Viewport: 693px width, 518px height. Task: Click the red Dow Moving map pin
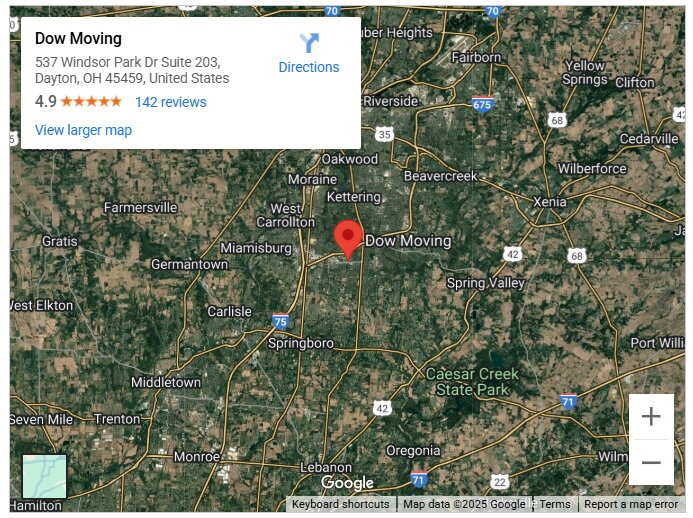click(348, 240)
